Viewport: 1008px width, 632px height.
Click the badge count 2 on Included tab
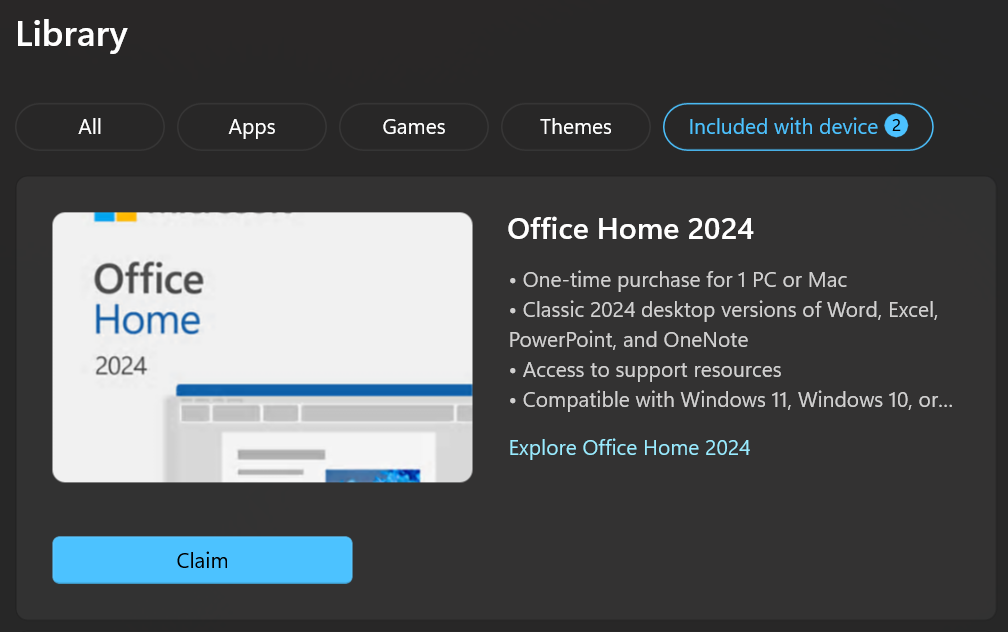896,125
